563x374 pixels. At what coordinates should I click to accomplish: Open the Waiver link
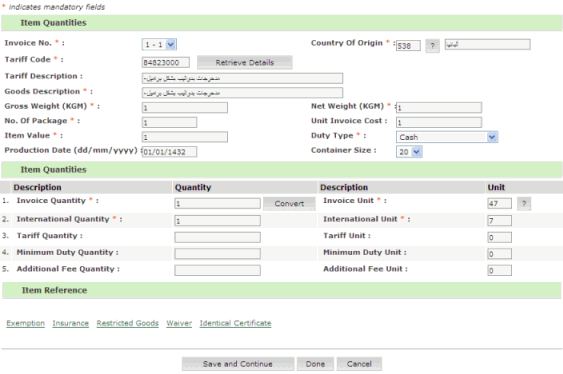[x=179, y=323]
